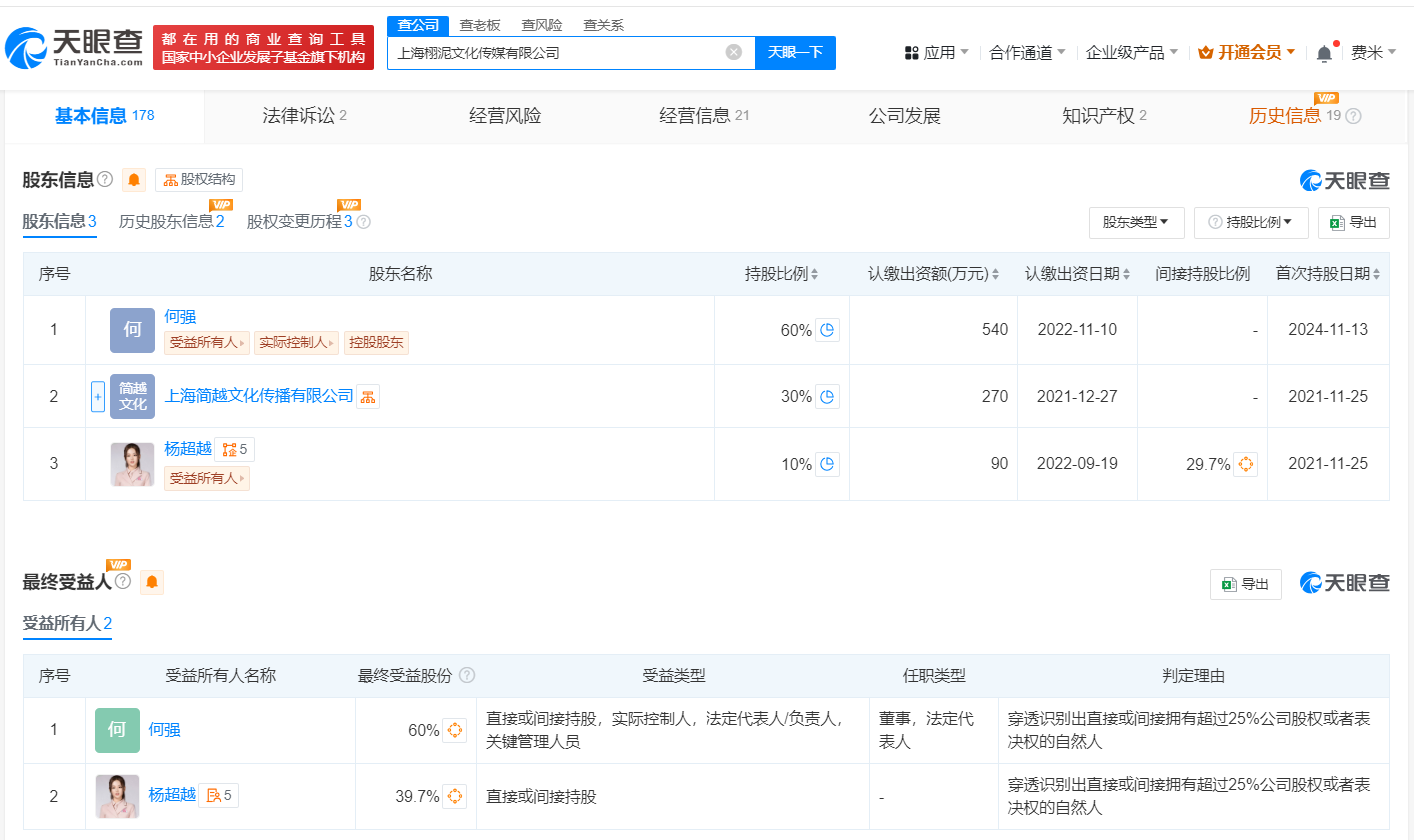The height and width of the screenshot is (840, 1414).
Task: Switch to 历史股东信息 sub-tab
Action: [x=171, y=222]
